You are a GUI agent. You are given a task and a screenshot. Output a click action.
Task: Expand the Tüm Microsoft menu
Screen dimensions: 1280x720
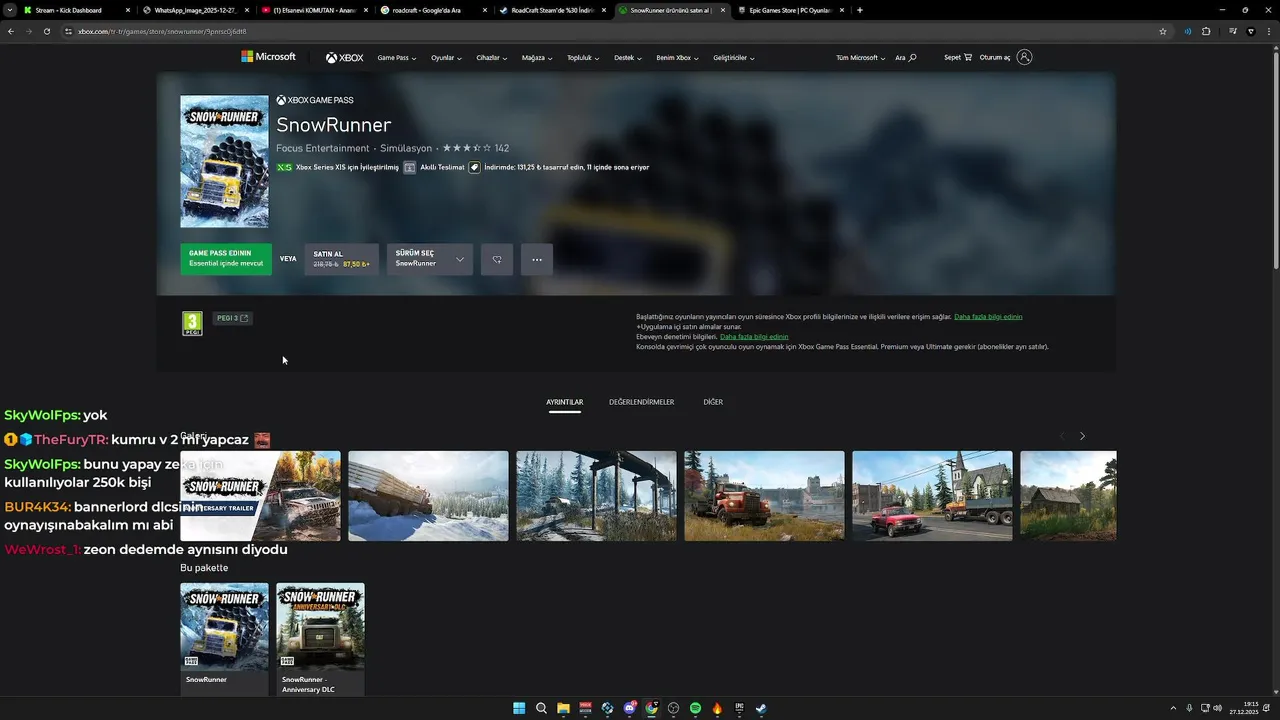[861, 58]
